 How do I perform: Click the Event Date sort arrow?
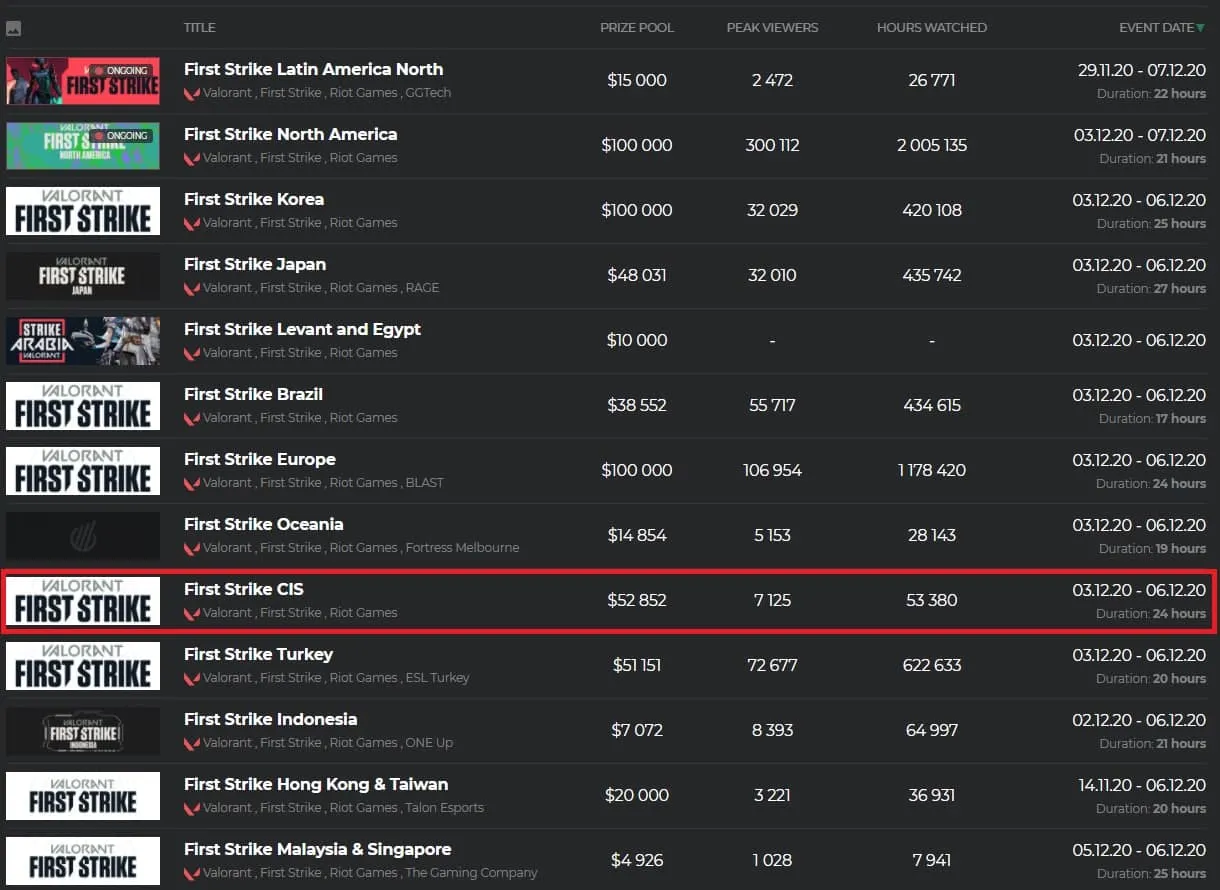[x=1201, y=28]
